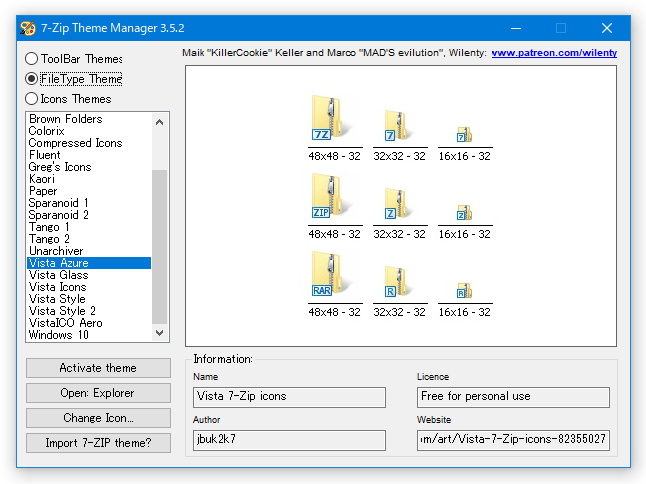Pick the 16x16 RAR icon preview

[464, 290]
